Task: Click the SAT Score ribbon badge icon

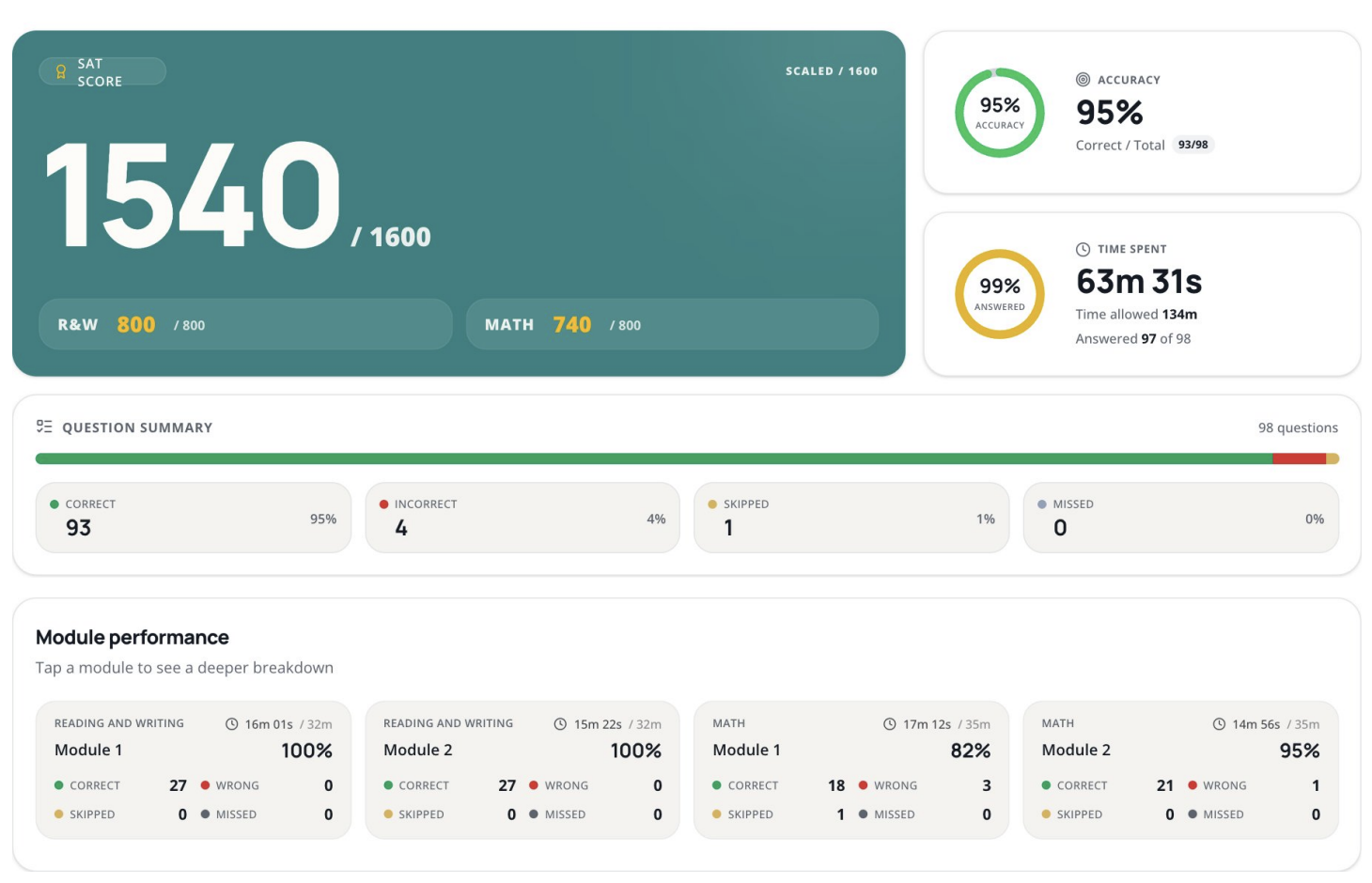Action: [x=61, y=72]
